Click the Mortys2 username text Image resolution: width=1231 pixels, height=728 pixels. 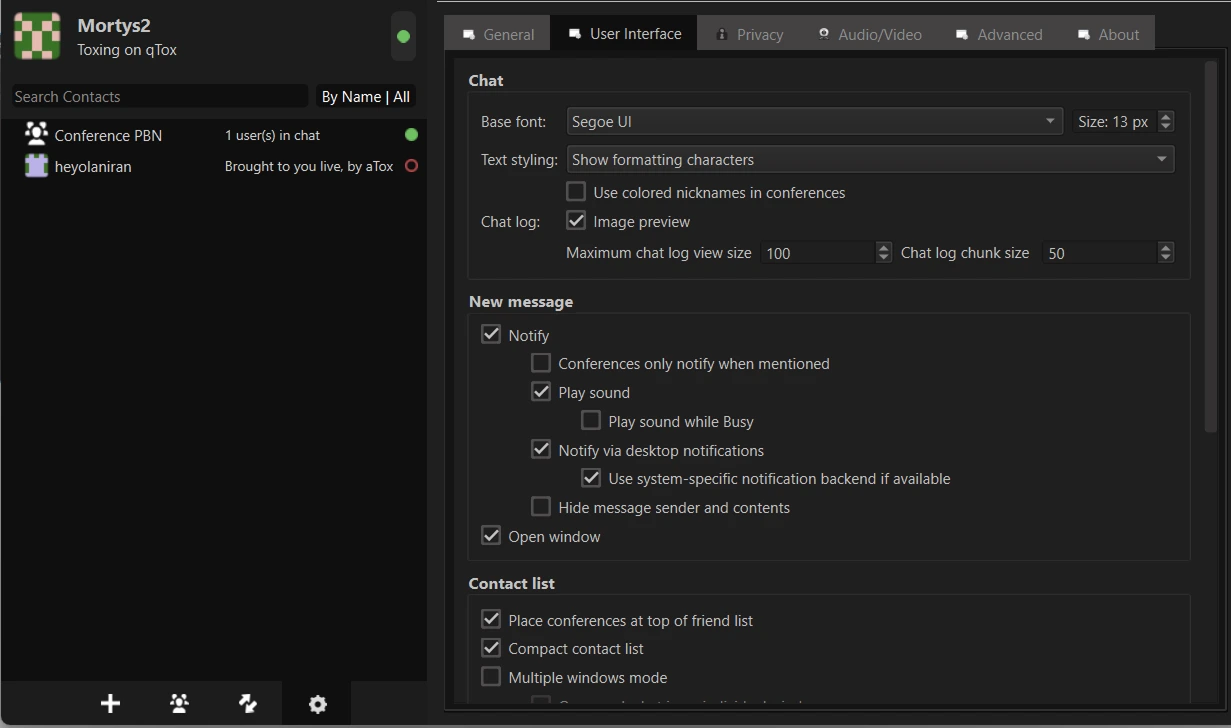pyautogui.click(x=114, y=26)
